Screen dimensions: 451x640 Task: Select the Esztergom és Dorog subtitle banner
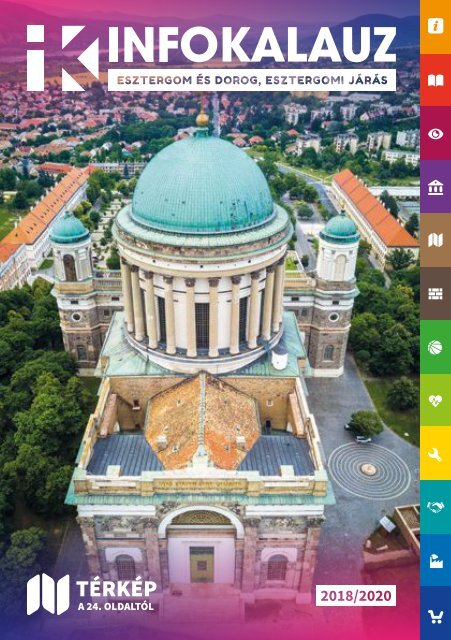pos(252,80)
